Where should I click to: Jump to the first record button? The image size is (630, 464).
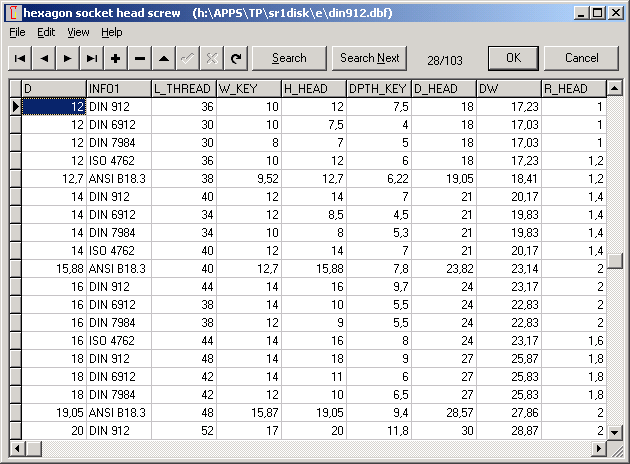point(20,58)
